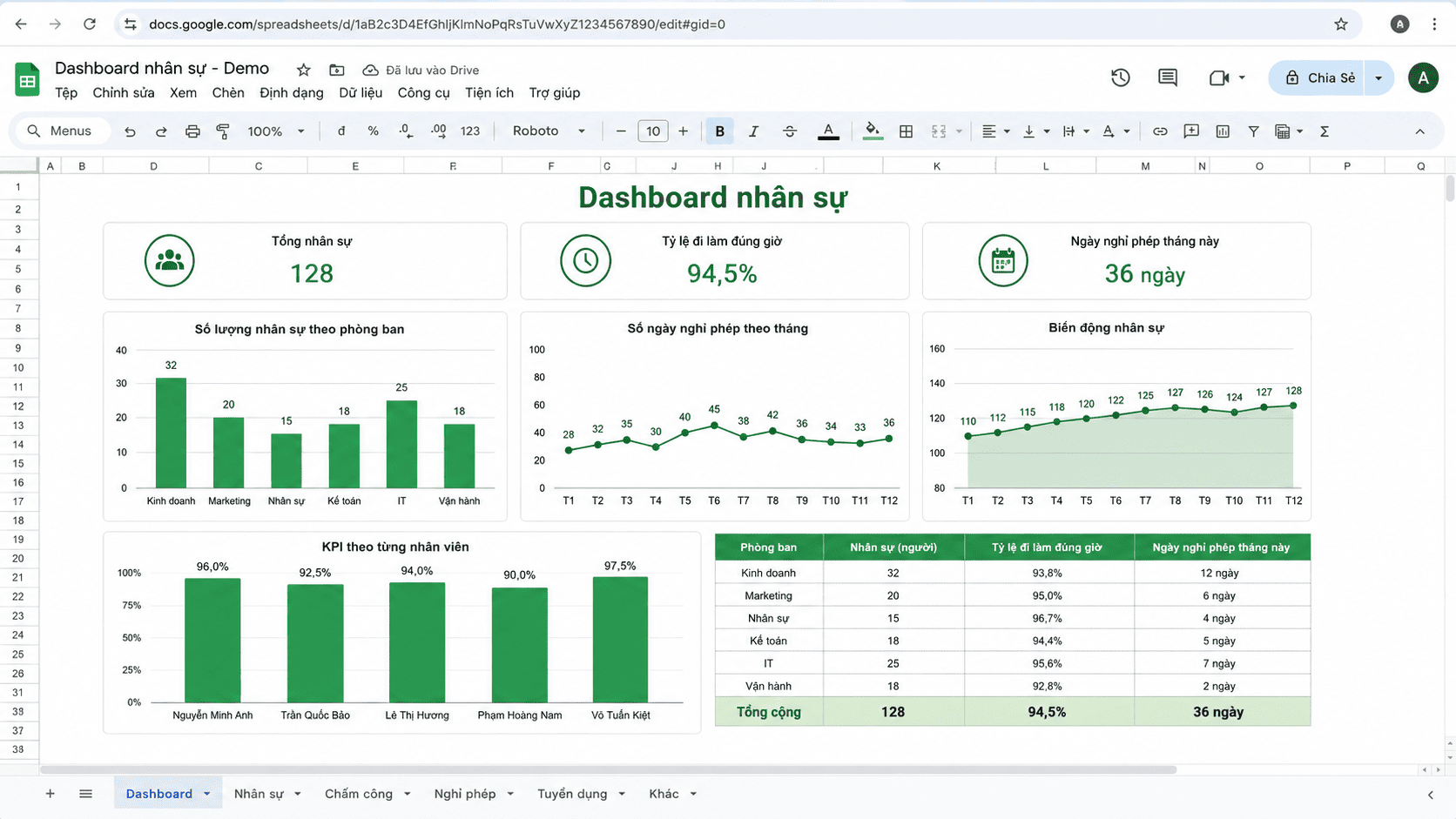Image resolution: width=1456 pixels, height=819 pixels.
Task: Switch to the Chấm công sheet tab
Action: click(x=359, y=794)
